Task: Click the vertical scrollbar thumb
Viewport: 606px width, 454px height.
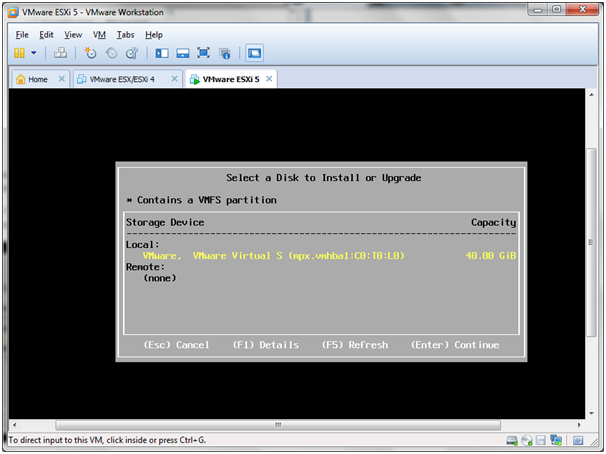Action: tap(591, 242)
